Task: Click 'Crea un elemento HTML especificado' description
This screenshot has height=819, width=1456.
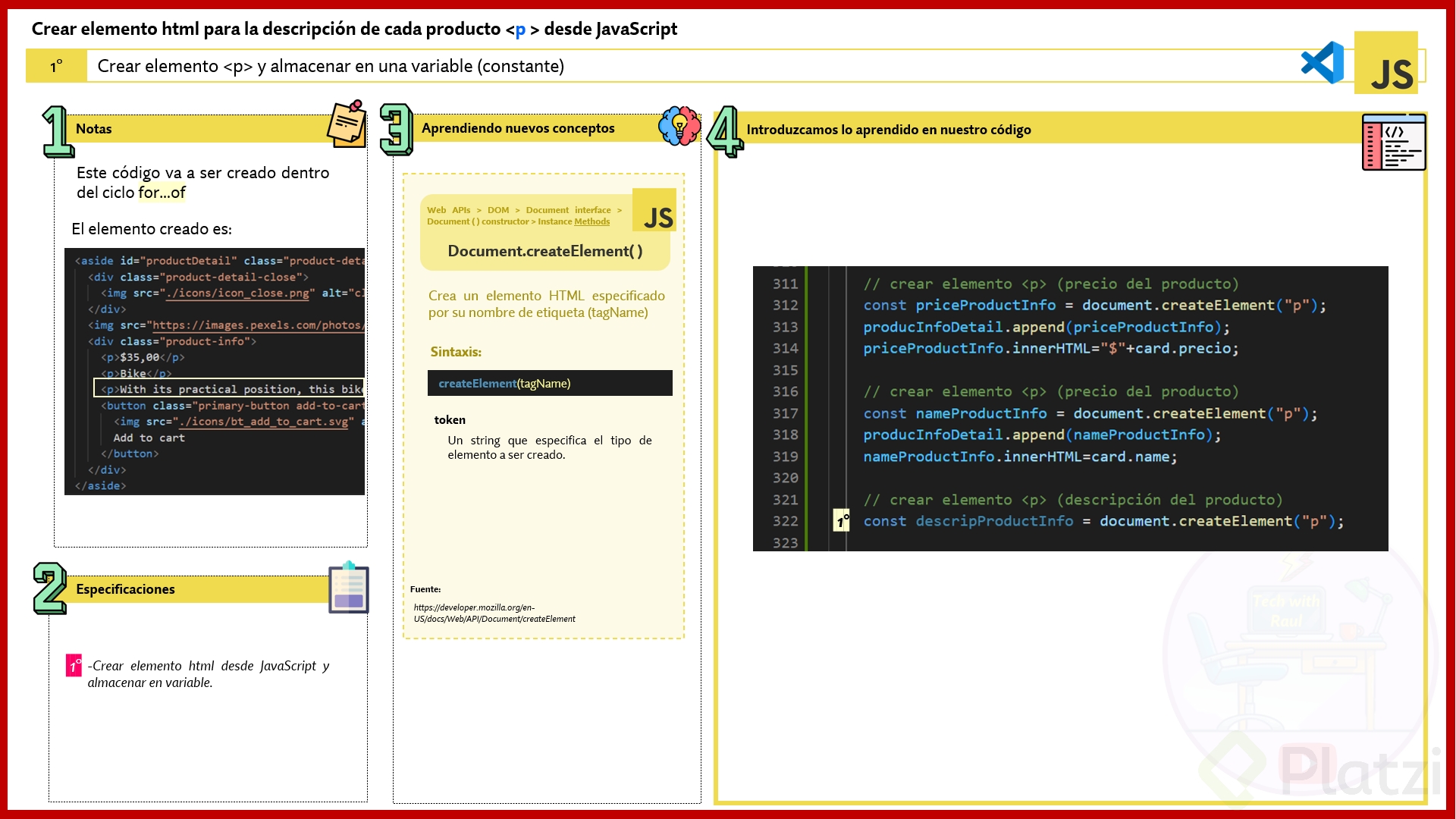Action: 546,303
